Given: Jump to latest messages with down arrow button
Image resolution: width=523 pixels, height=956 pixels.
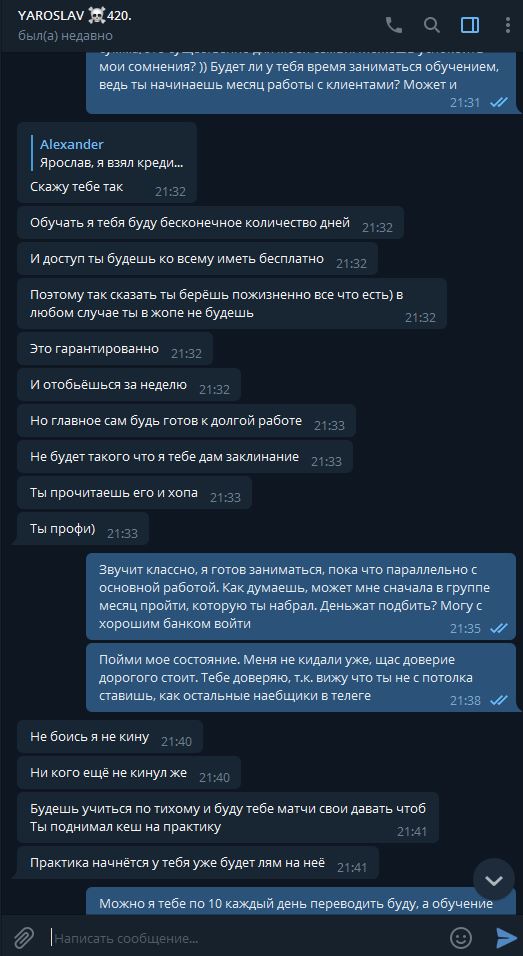Looking at the screenshot, I should tap(494, 880).
